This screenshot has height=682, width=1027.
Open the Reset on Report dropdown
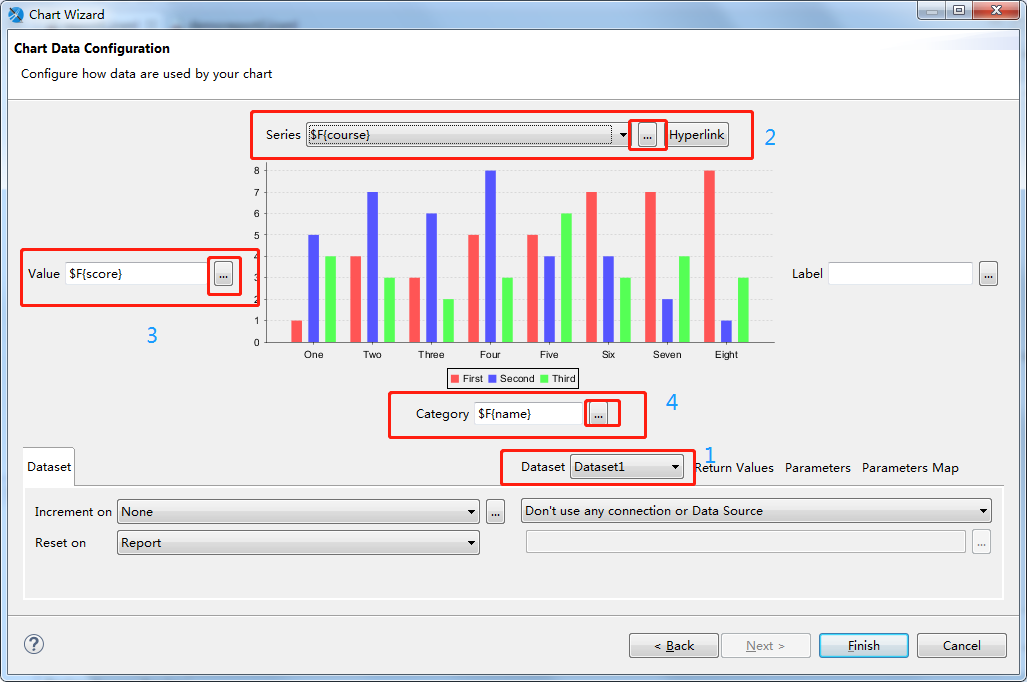point(470,541)
